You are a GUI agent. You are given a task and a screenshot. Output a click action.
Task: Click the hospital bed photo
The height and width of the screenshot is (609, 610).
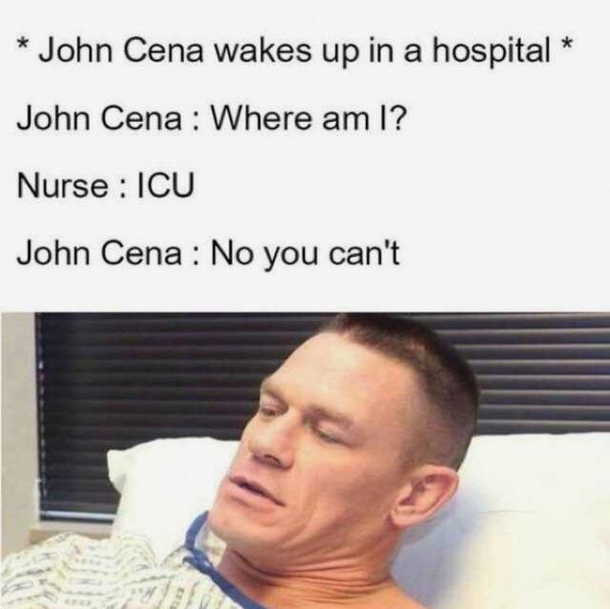[305, 460]
